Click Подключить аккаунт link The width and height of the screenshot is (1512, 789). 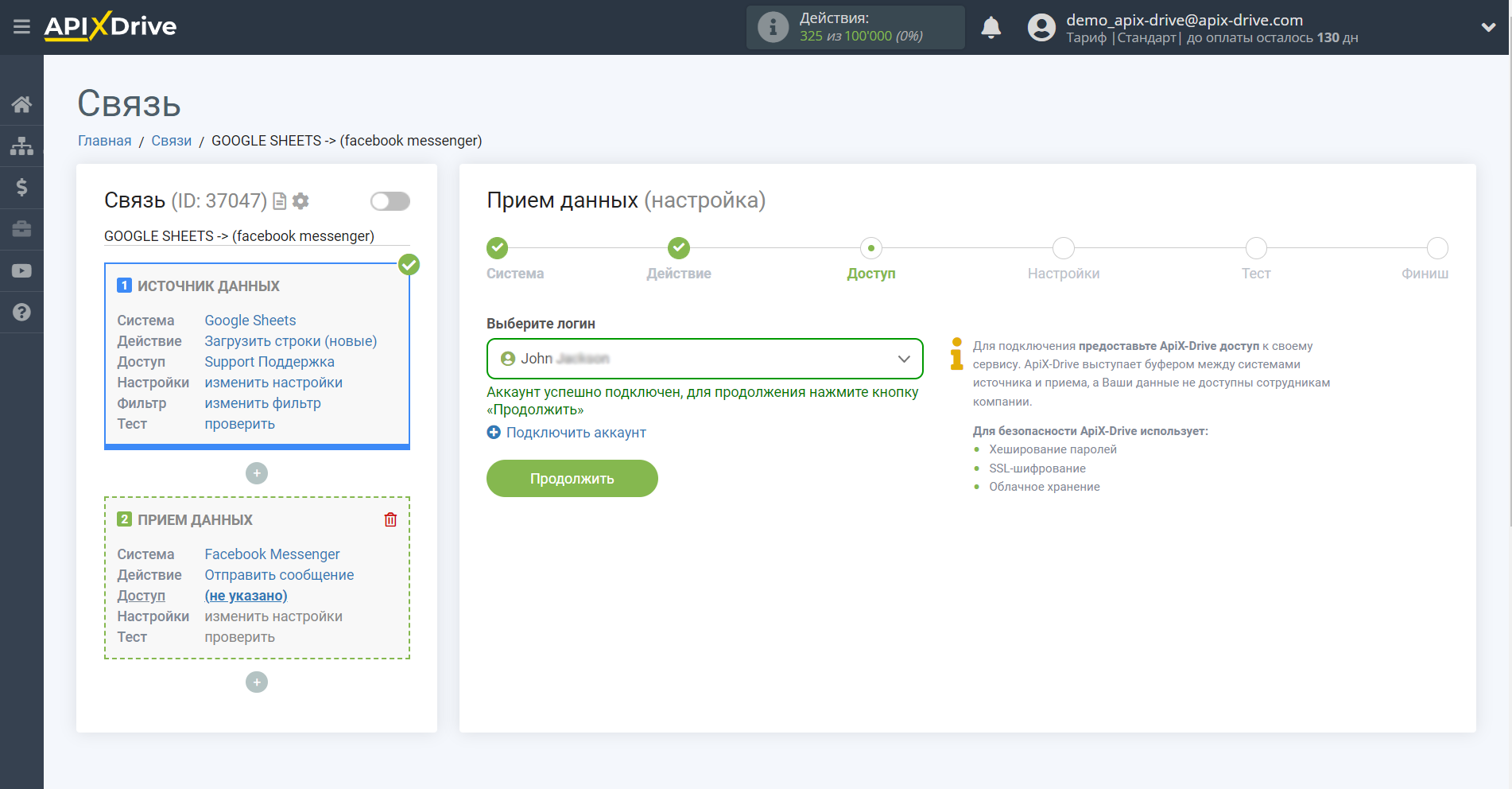coord(576,433)
